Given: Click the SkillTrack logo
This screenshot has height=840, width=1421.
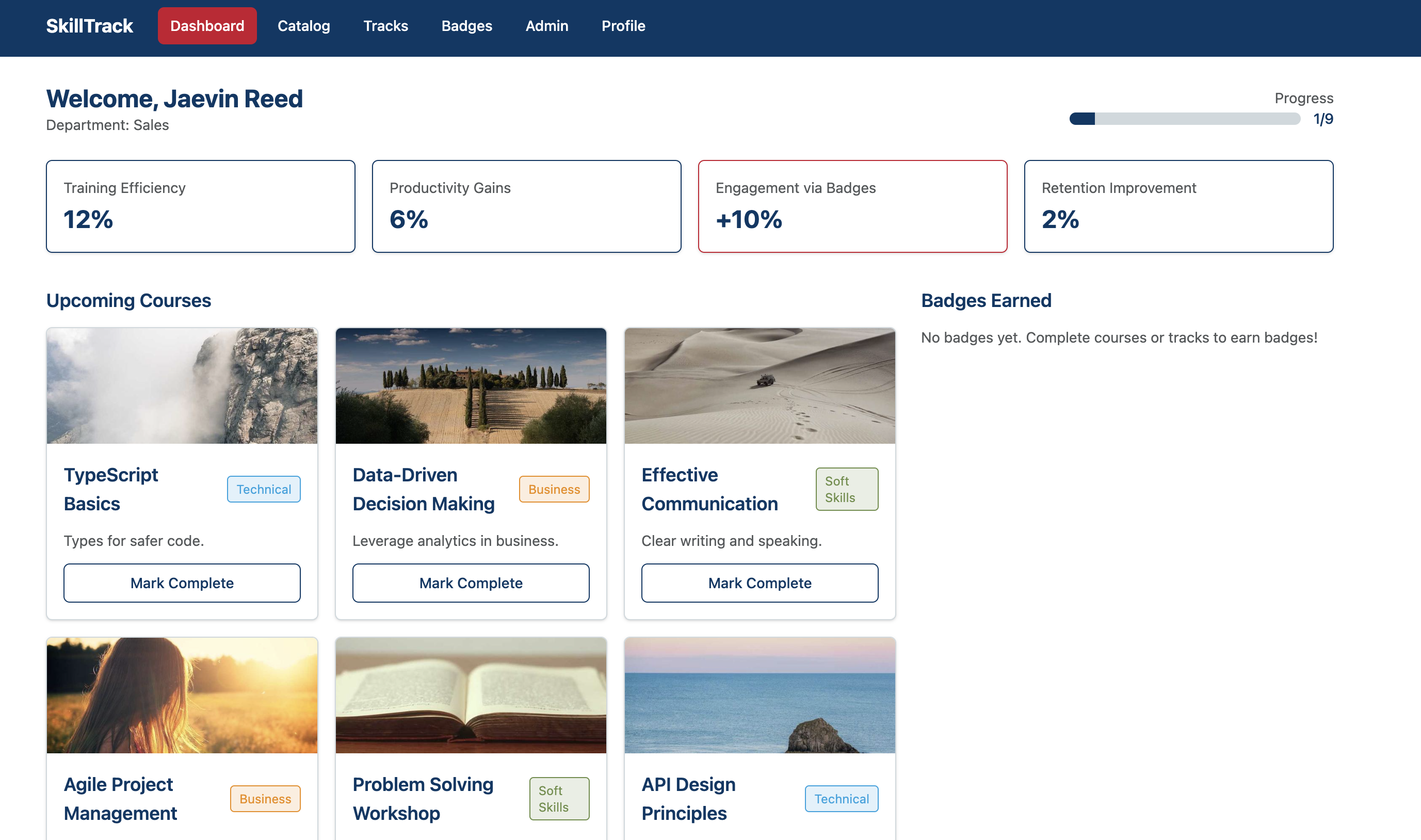Looking at the screenshot, I should [x=89, y=26].
